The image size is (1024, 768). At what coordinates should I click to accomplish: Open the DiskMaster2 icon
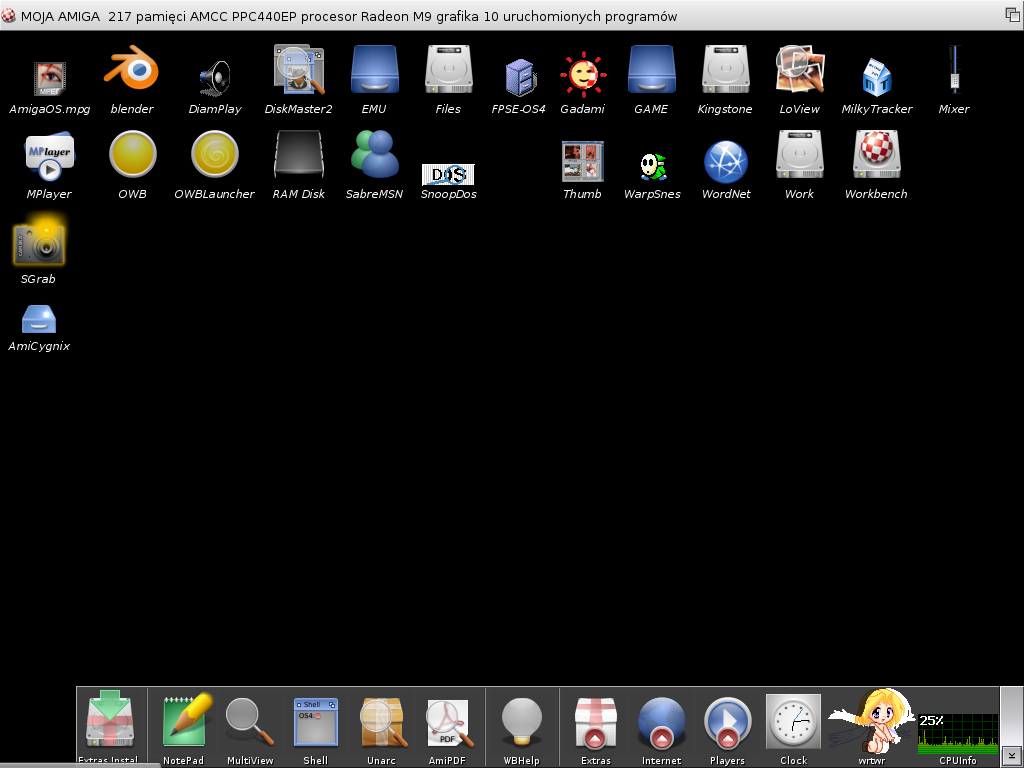tap(299, 69)
